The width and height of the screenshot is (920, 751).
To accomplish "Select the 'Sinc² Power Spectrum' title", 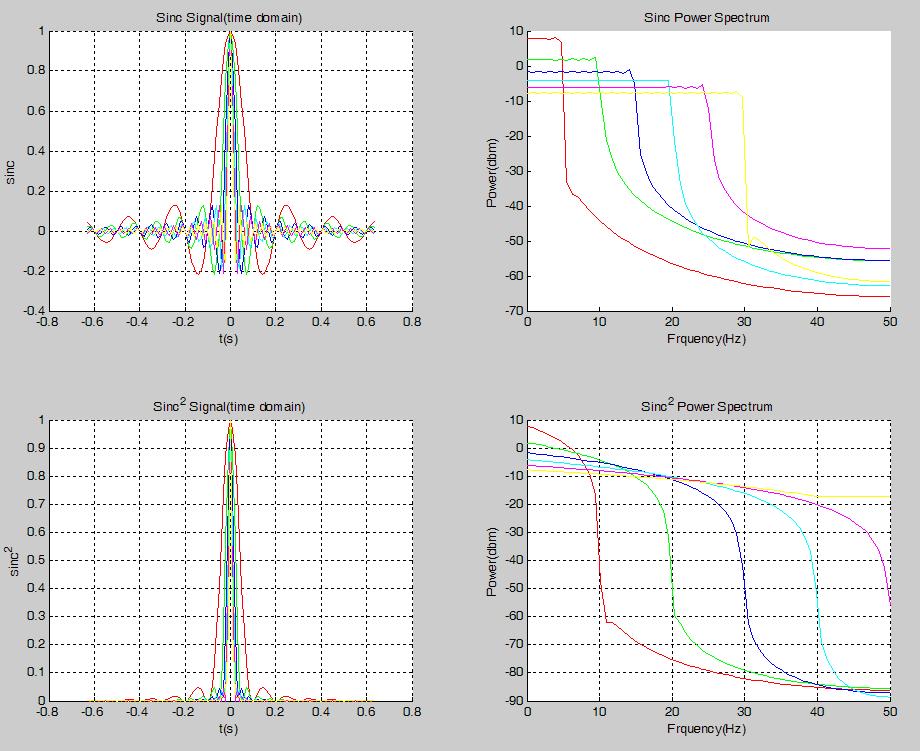I will pyautogui.click(x=707, y=406).
